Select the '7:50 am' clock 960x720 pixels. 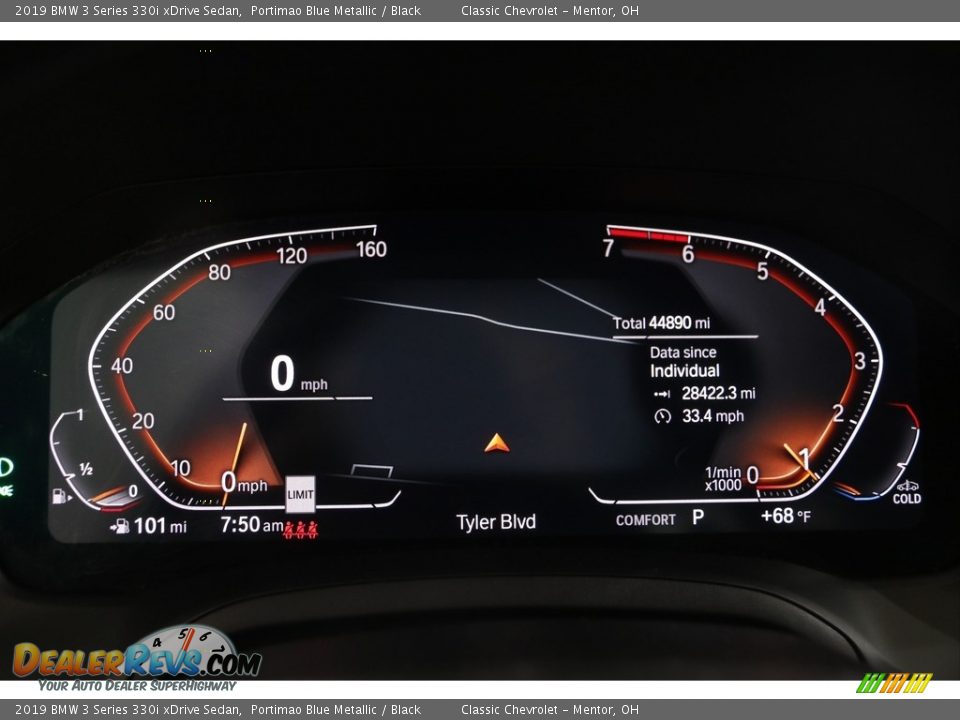(x=252, y=525)
